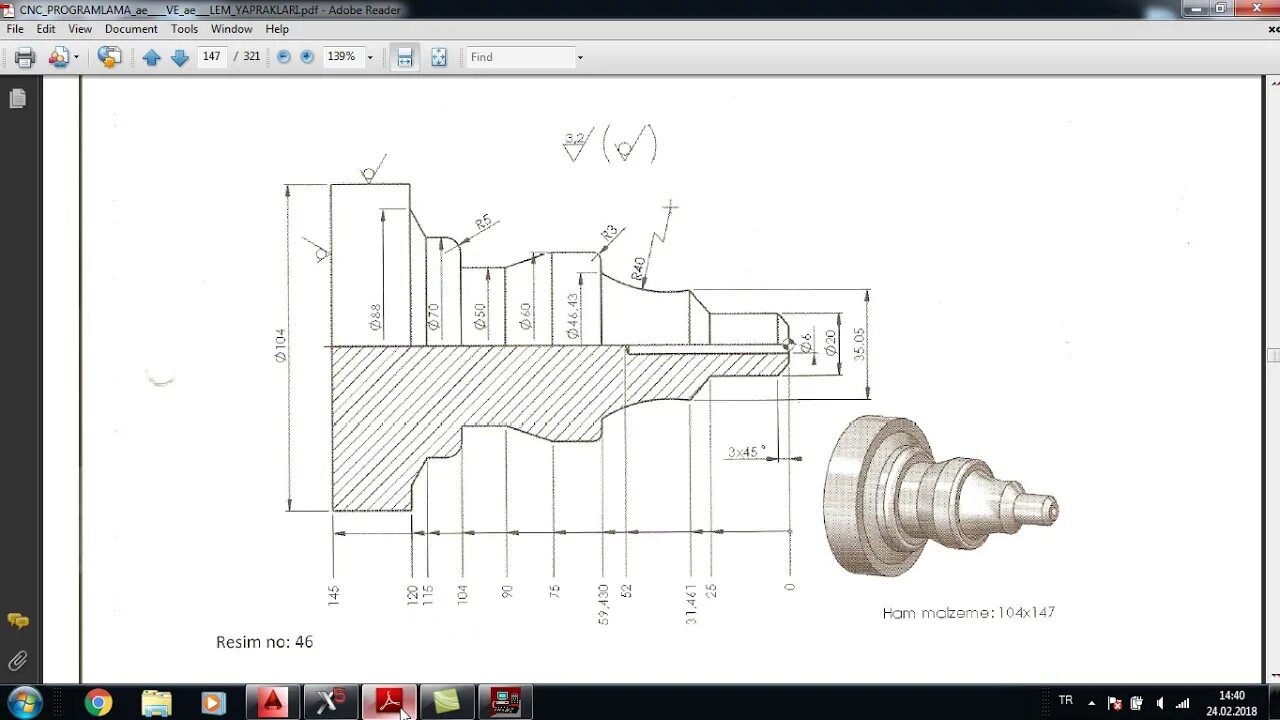Click the Ø88 dimension label
The image size is (1280, 720).
pyautogui.click(x=375, y=317)
